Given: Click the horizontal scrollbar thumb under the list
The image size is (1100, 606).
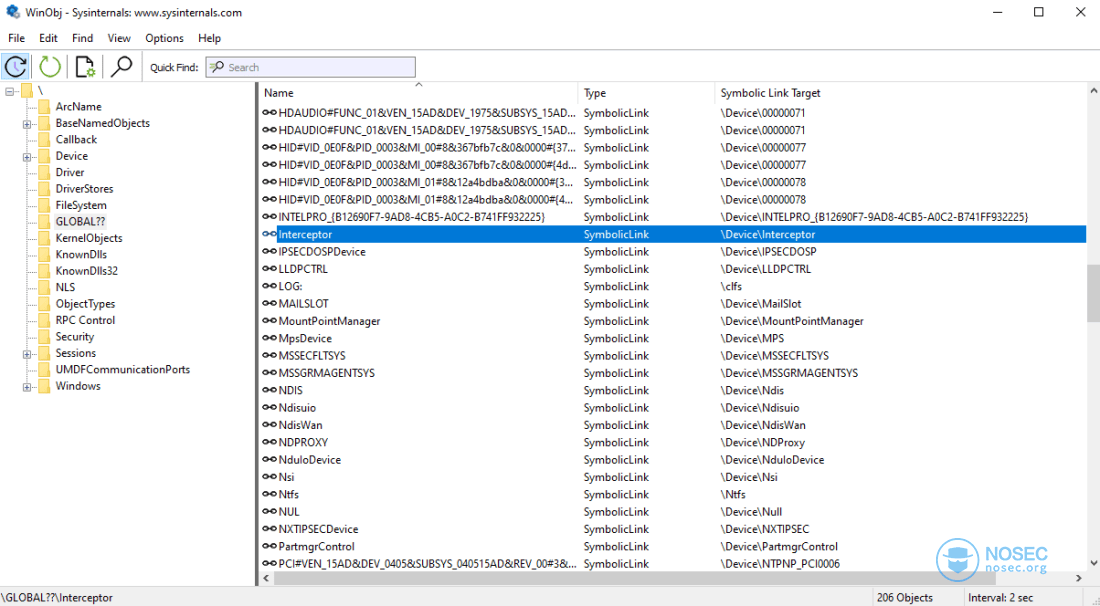Looking at the screenshot, I should 634,579.
